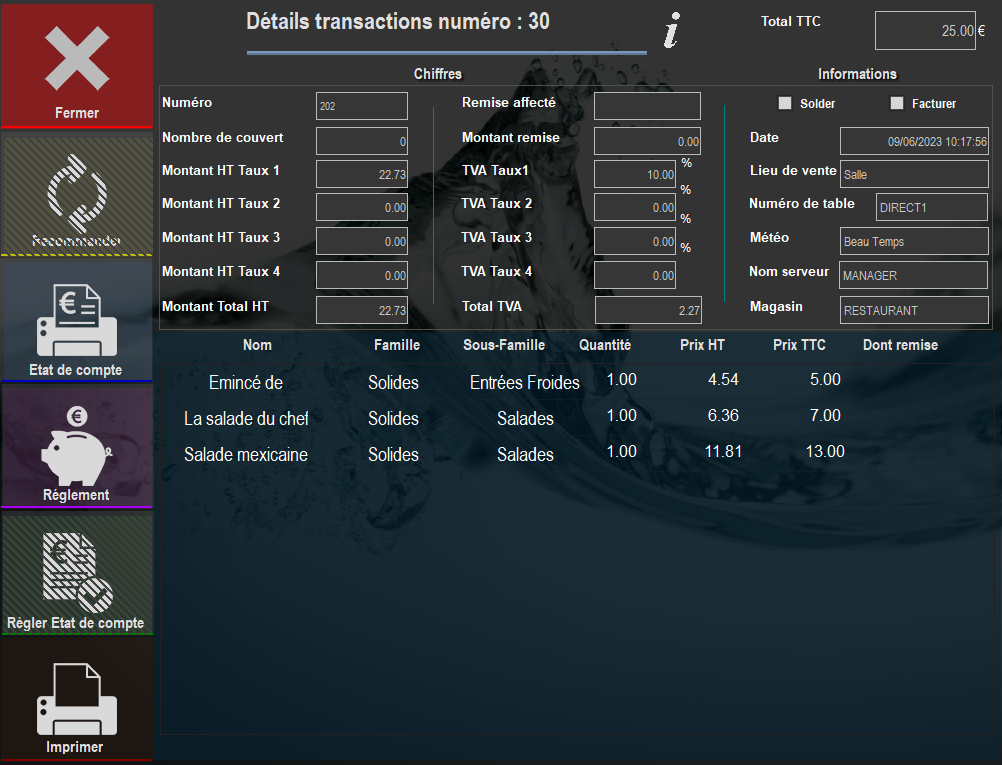The height and width of the screenshot is (765, 1002).
Task: Enable the Solder checkbox
Action: pyautogui.click(x=785, y=103)
